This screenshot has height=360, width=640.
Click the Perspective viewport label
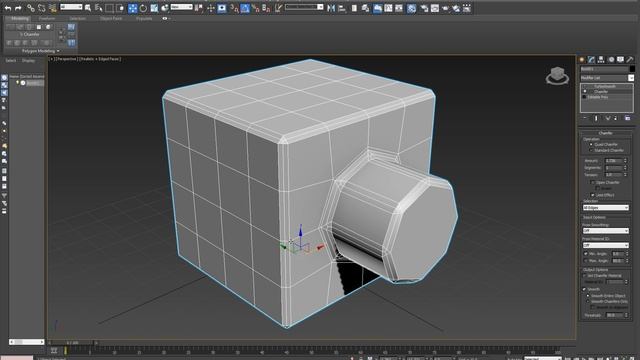(66, 59)
